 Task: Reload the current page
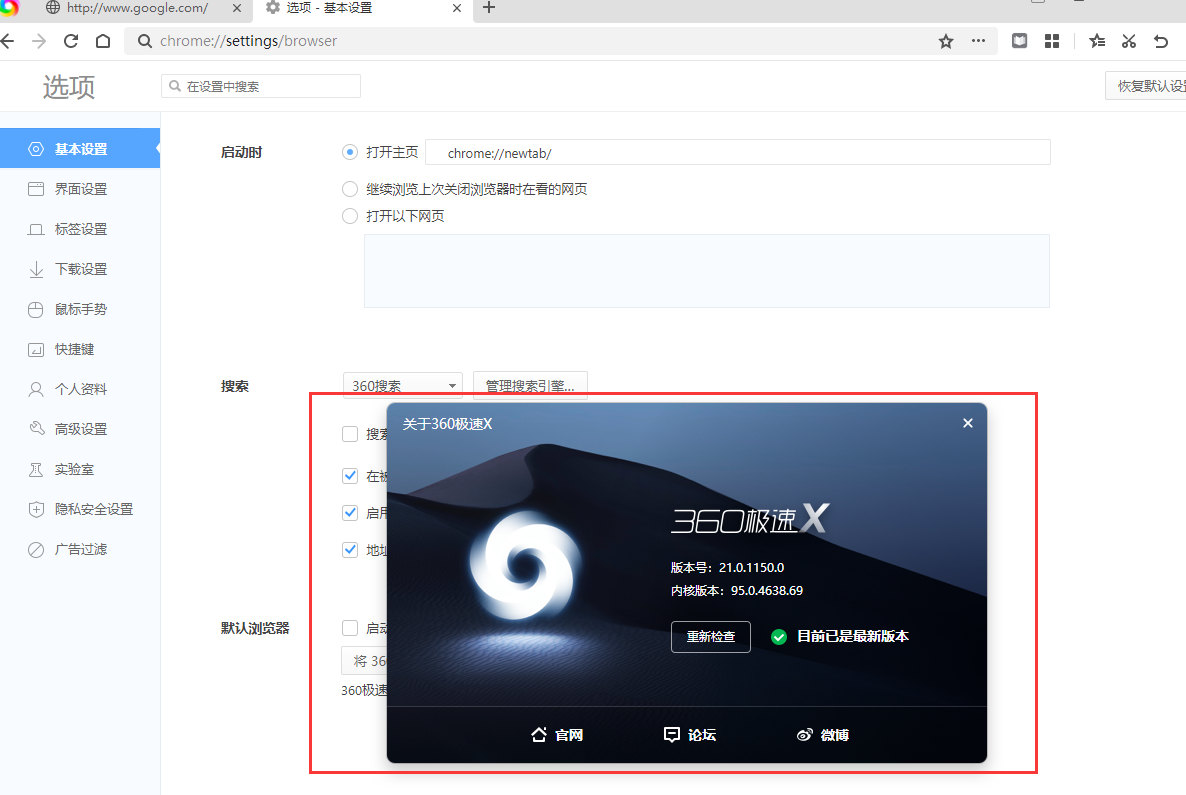(71, 41)
